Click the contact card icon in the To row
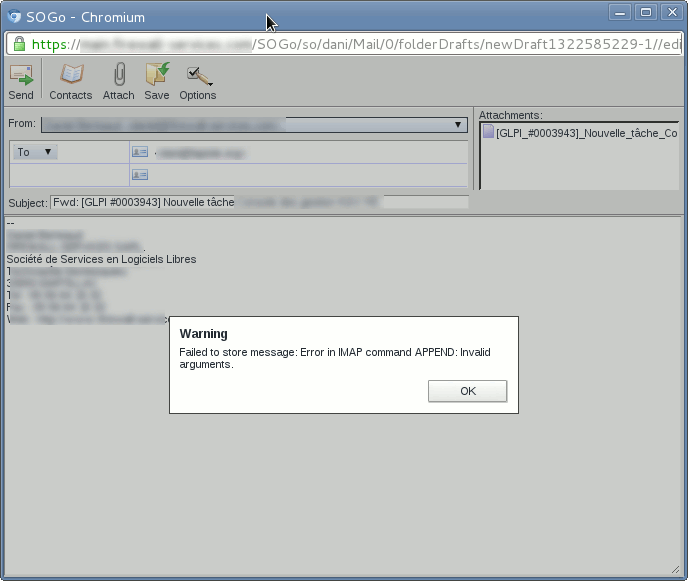688x581 pixels. [x=140, y=152]
